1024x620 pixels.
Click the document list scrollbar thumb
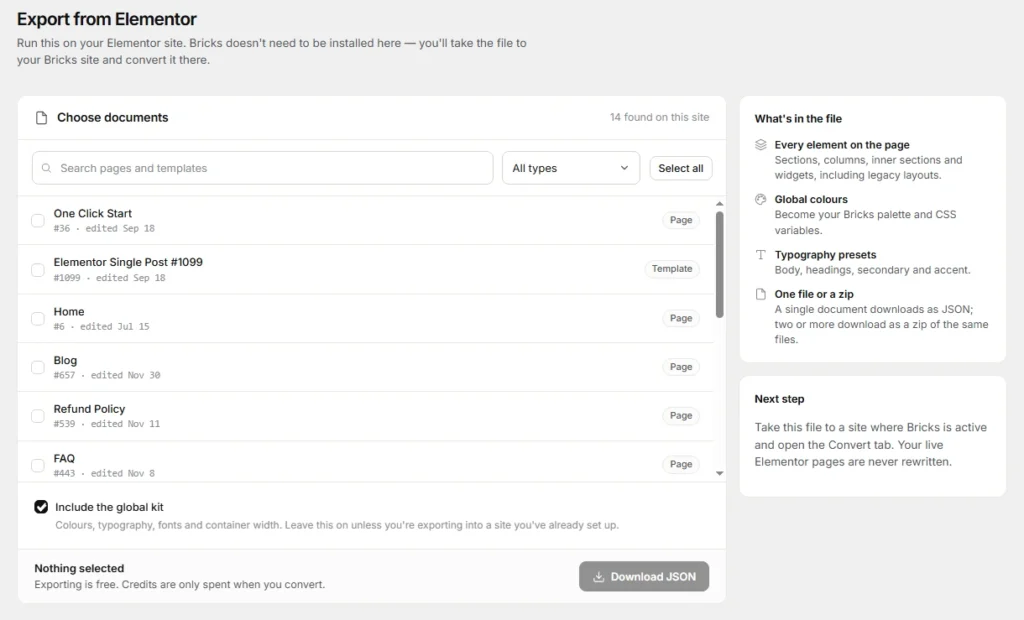point(720,265)
